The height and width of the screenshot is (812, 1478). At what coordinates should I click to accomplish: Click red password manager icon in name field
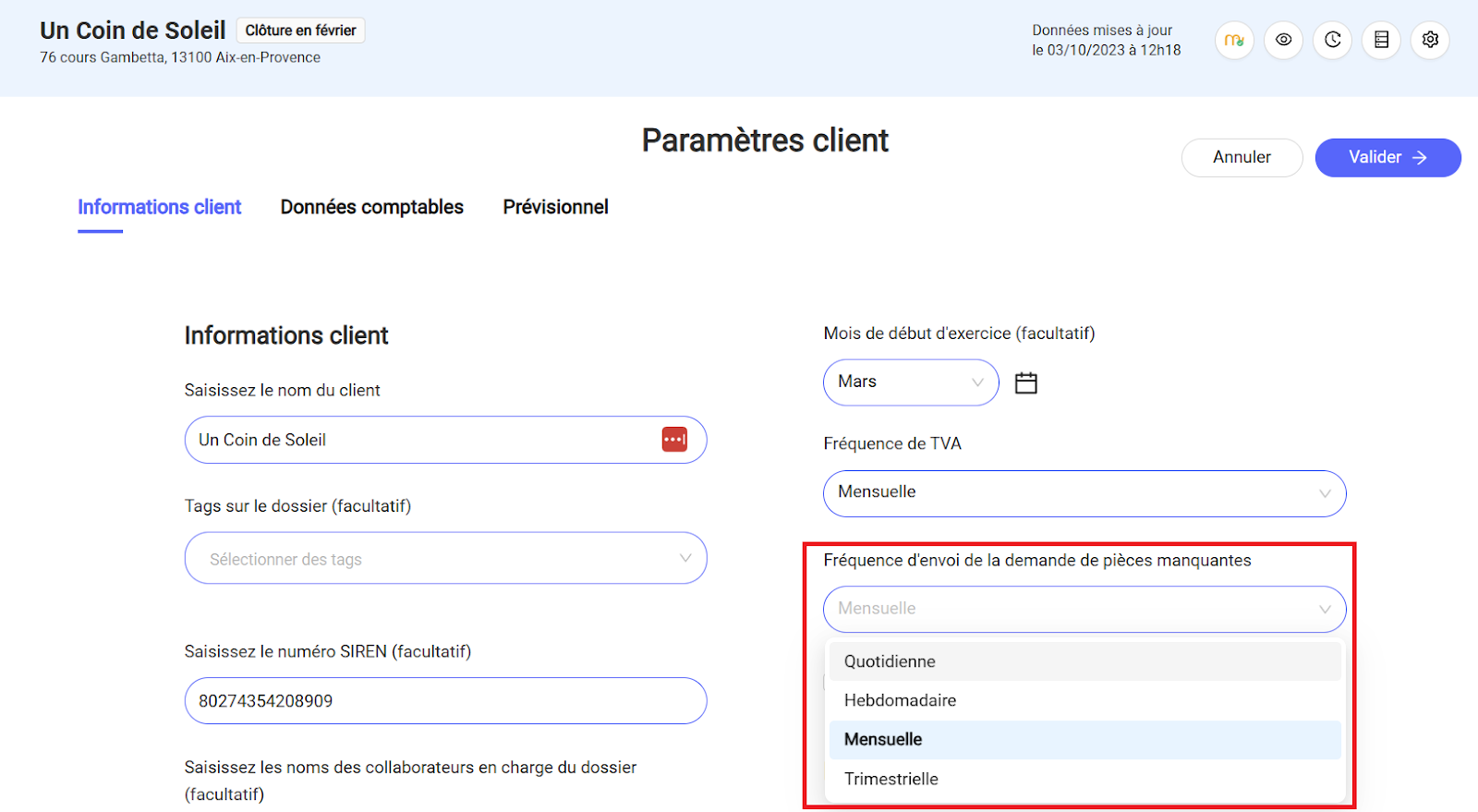tap(674, 440)
